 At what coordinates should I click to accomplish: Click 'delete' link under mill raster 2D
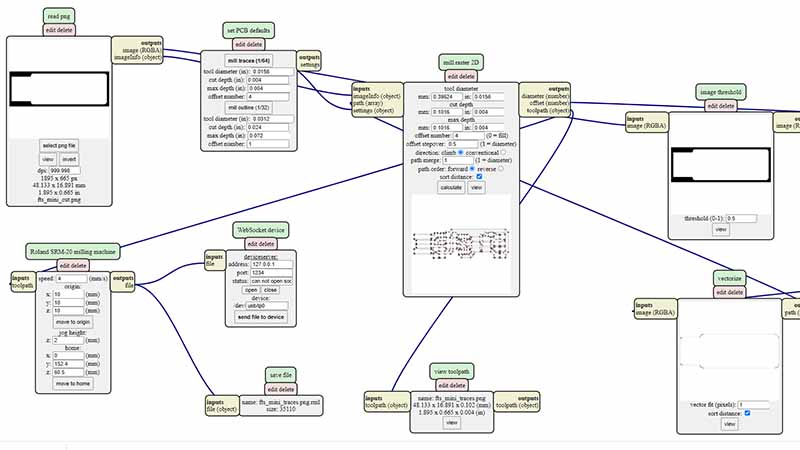(x=467, y=77)
